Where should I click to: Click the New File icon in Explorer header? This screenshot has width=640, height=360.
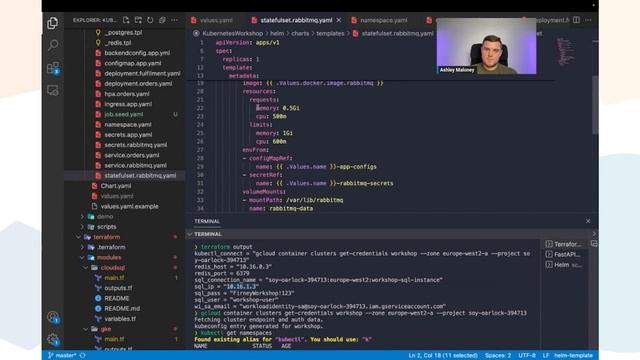pos(126,20)
